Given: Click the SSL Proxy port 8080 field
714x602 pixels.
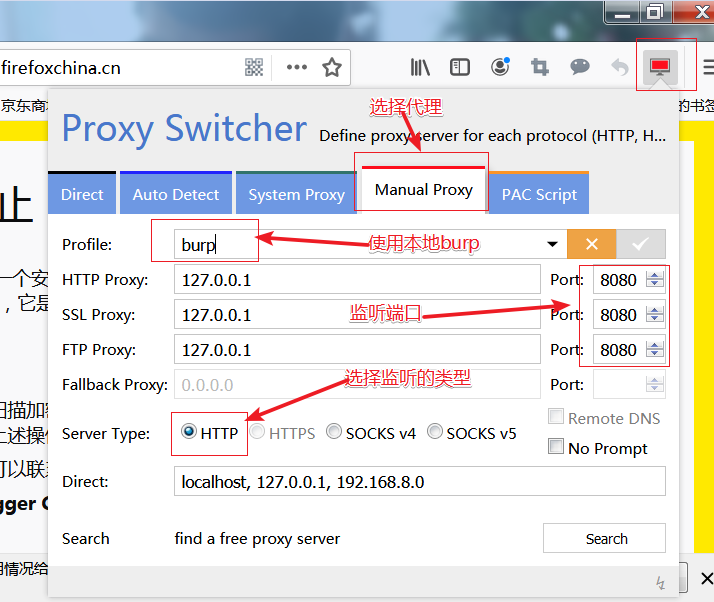Looking at the screenshot, I should (619, 314).
